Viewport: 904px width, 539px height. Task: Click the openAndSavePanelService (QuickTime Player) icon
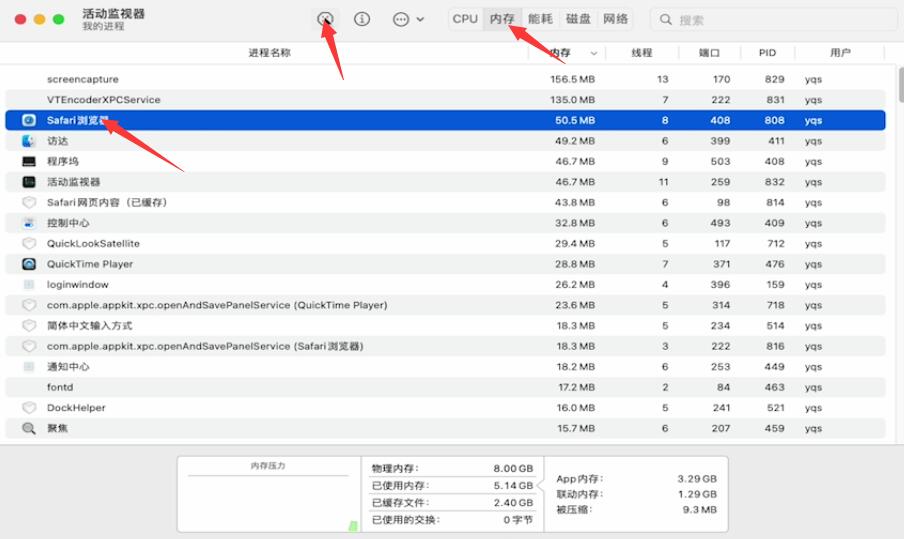29,305
